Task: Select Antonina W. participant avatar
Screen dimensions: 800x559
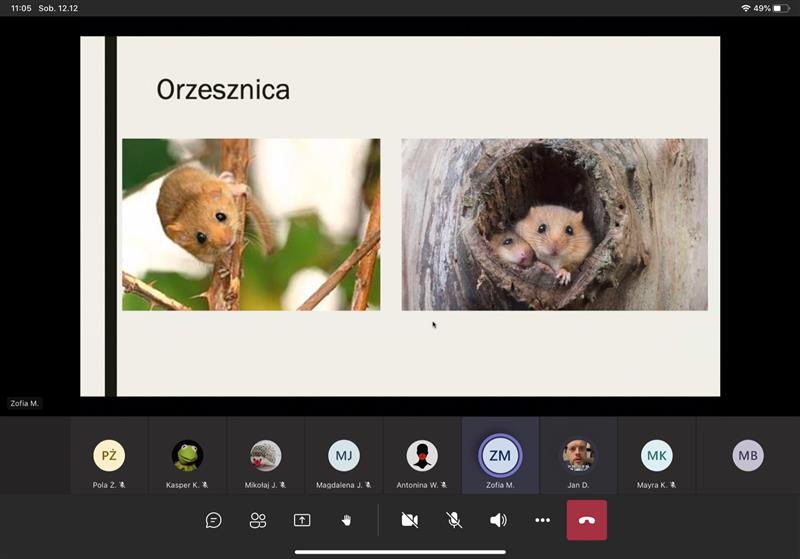Action: (422, 456)
